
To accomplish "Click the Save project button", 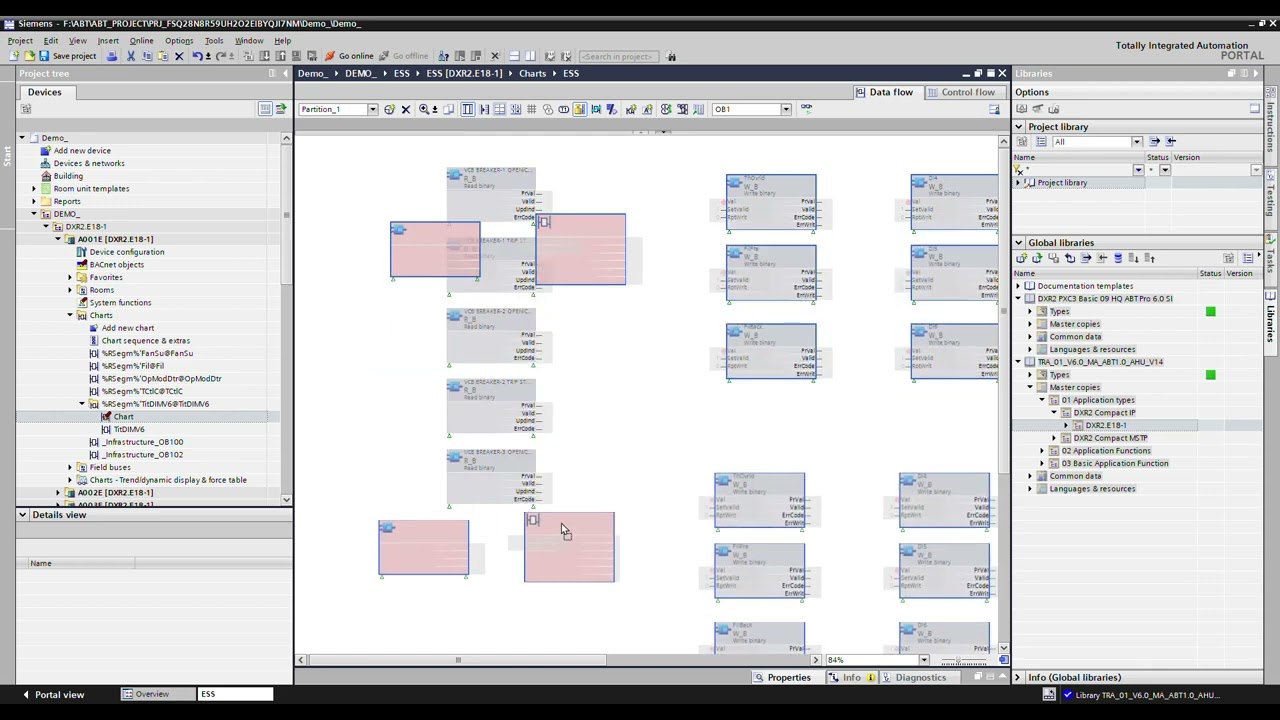I will click(x=67, y=56).
